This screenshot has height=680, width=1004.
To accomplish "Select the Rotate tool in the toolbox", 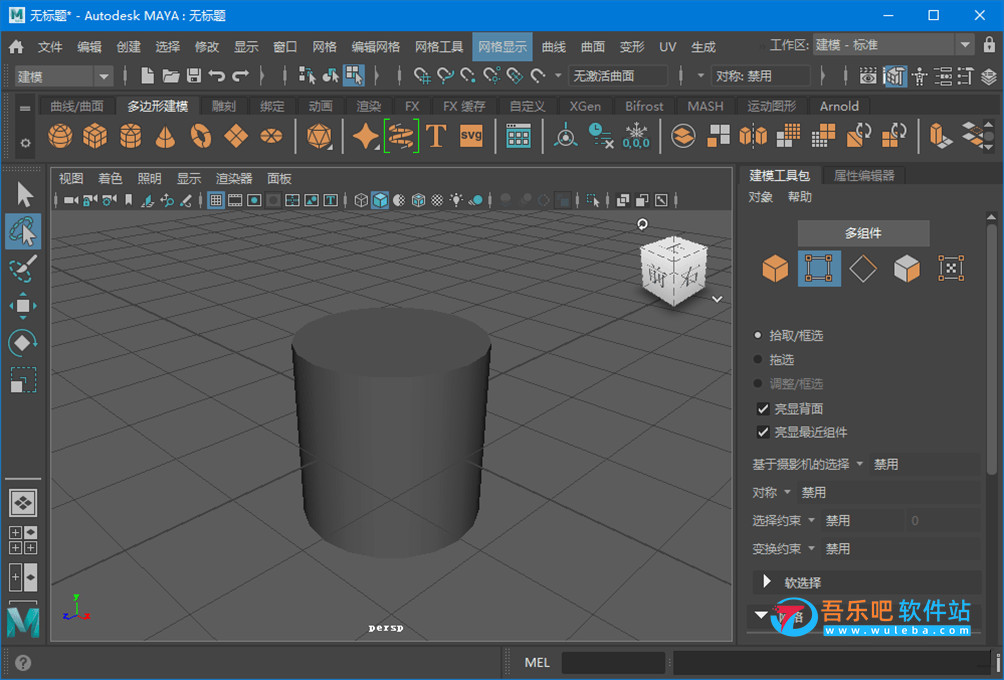I will click(23, 343).
